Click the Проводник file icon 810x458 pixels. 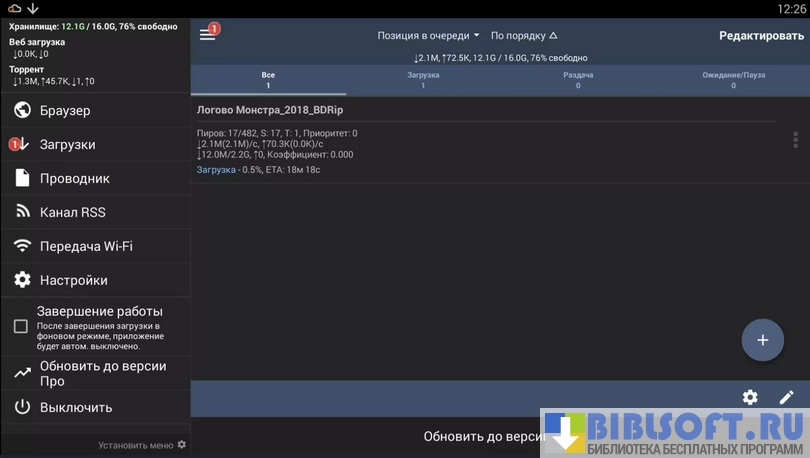coord(22,178)
